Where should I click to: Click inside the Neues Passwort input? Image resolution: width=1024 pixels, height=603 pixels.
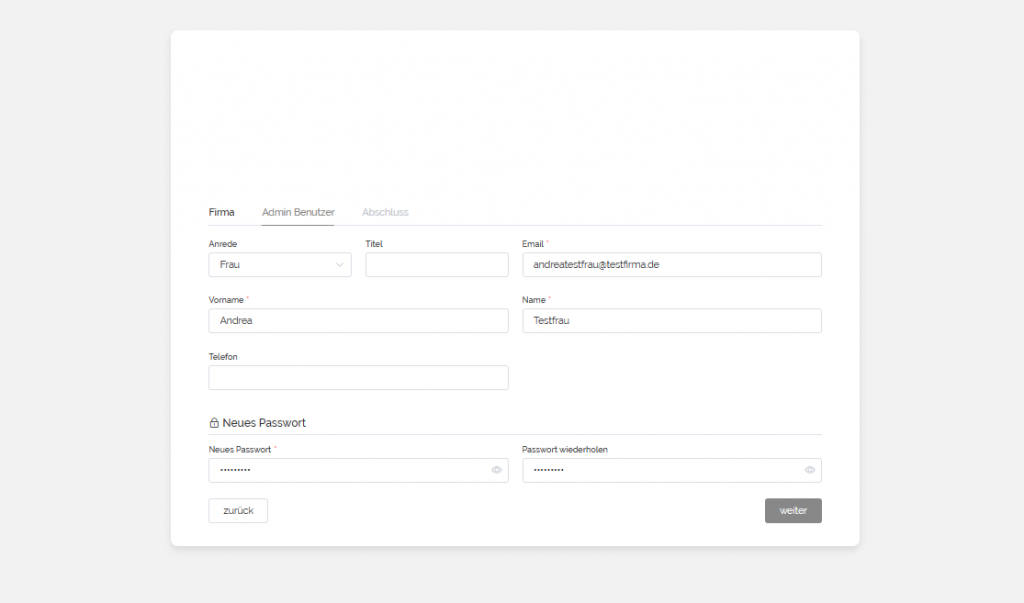pos(345,470)
